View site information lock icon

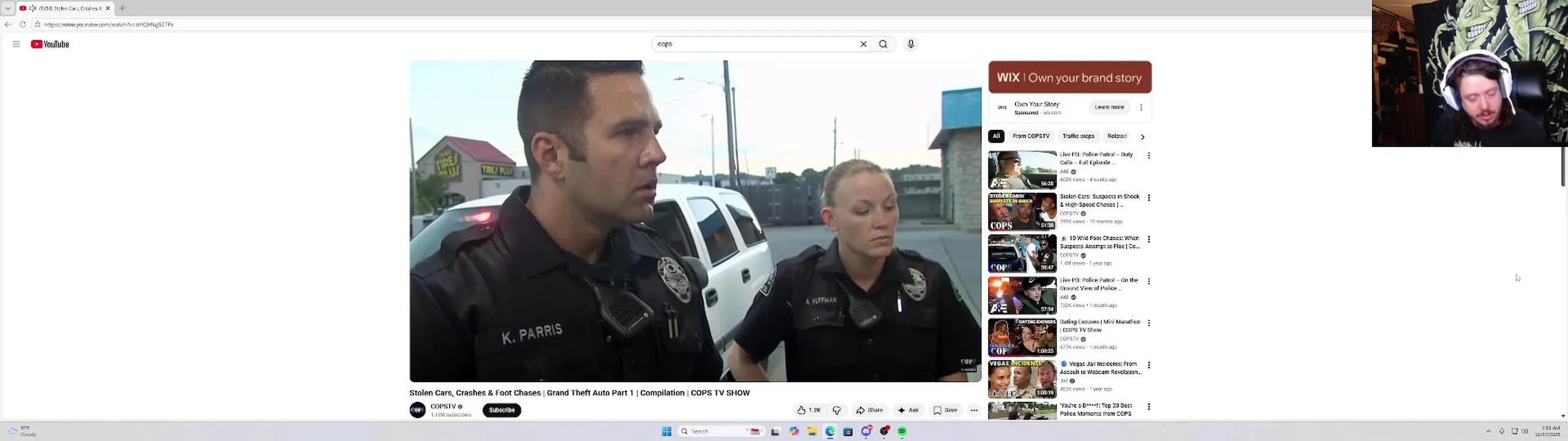click(37, 24)
